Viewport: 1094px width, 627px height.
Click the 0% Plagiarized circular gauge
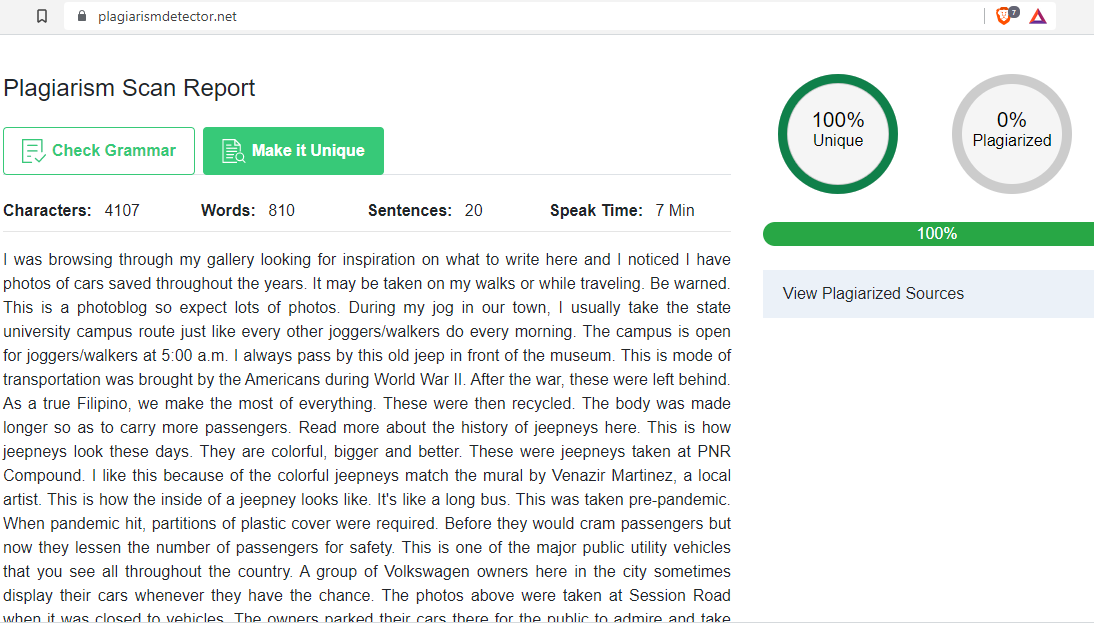click(1012, 134)
